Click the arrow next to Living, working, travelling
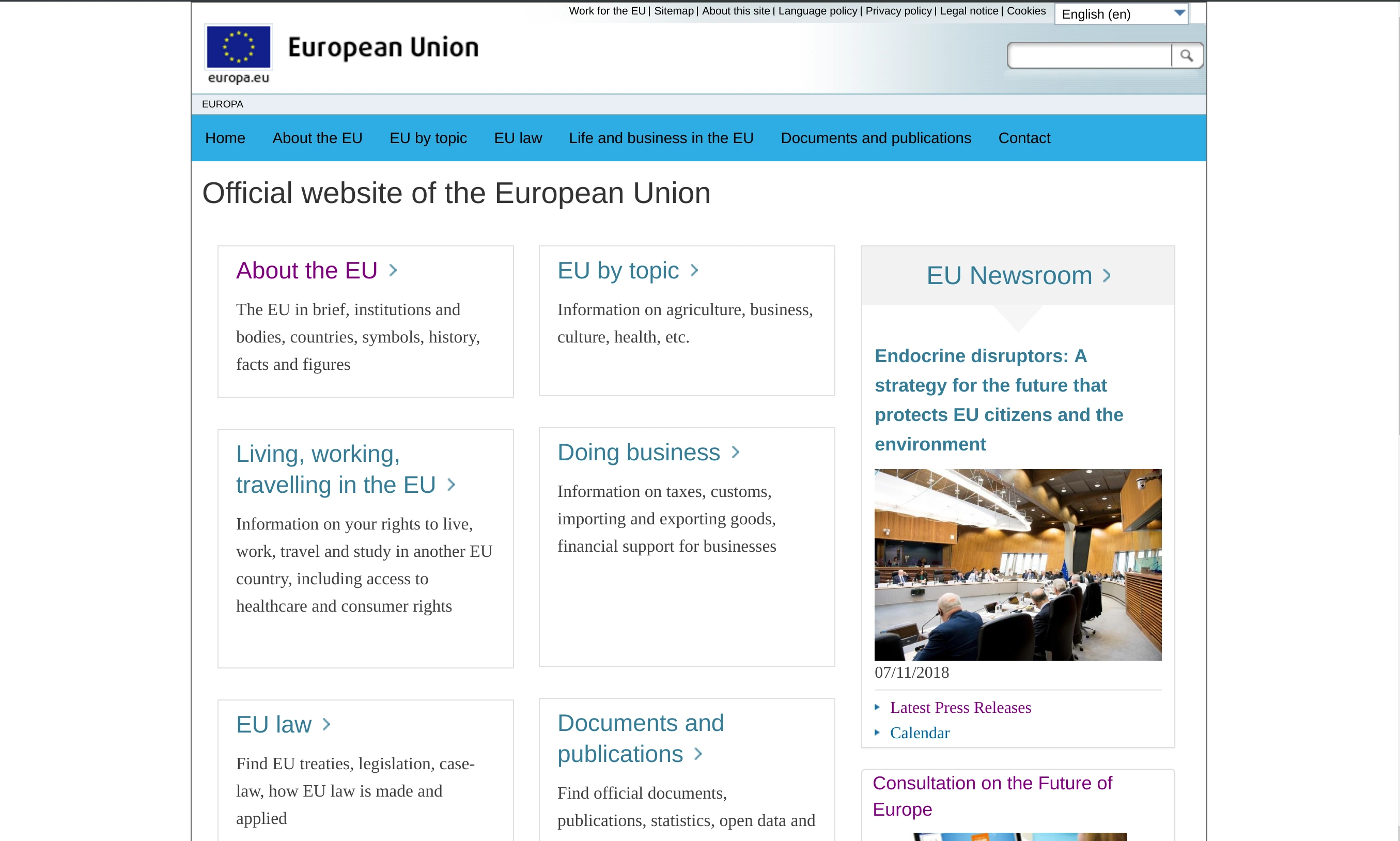This screenshot has height=841, width=1400. pos(451,485)
